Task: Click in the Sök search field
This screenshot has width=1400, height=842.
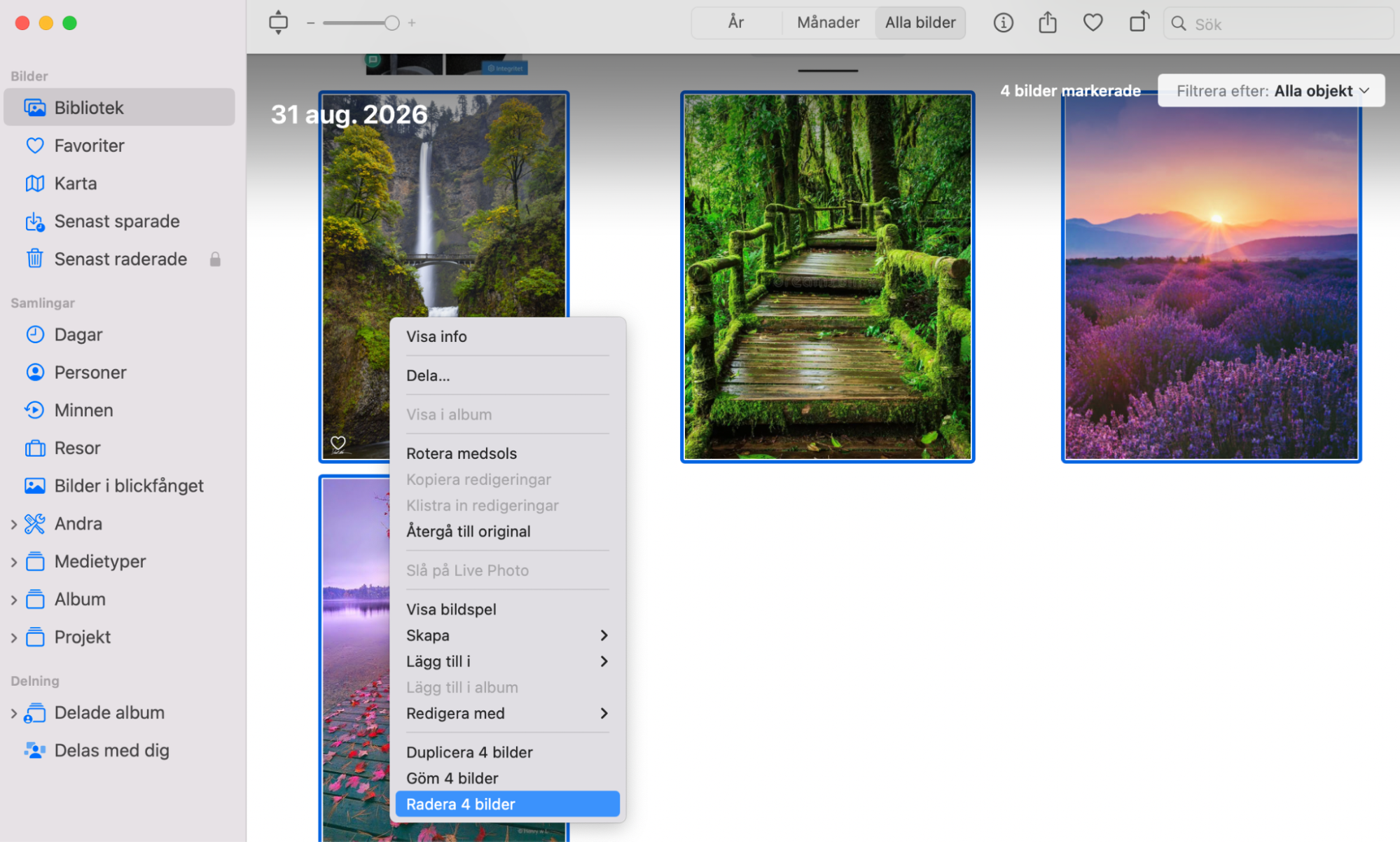Action: click(1278, 24)
